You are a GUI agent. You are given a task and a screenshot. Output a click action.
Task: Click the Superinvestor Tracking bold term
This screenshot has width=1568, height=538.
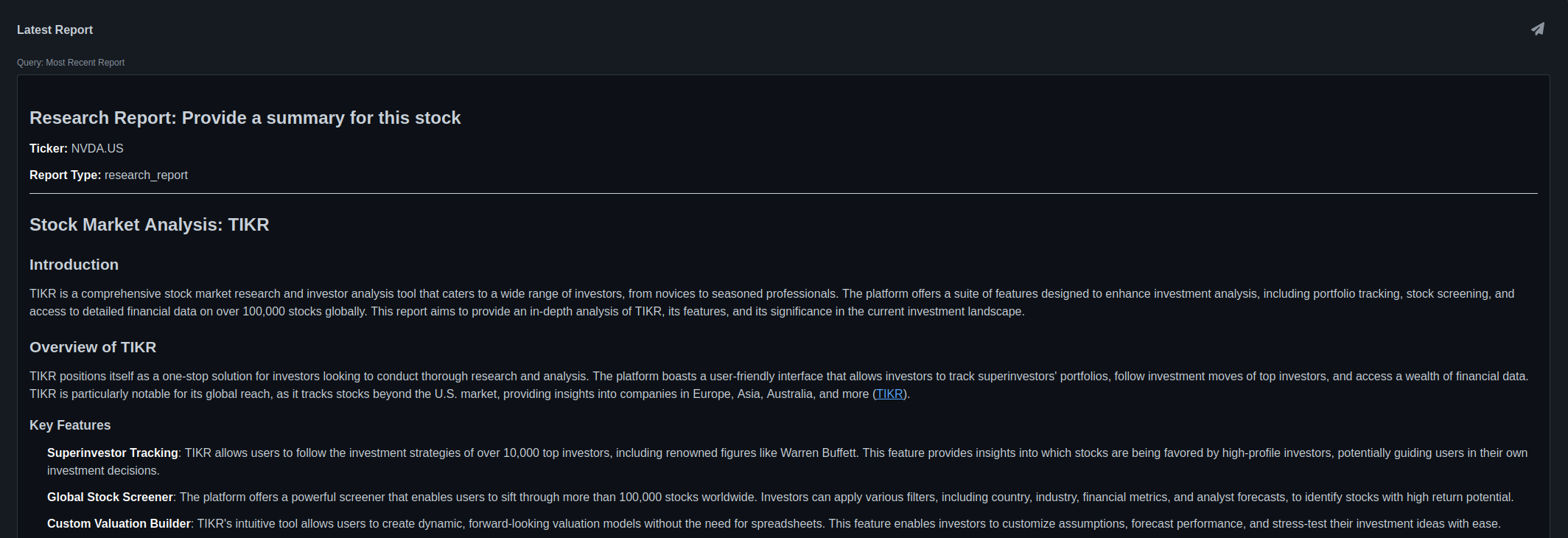tap(113, 453)
